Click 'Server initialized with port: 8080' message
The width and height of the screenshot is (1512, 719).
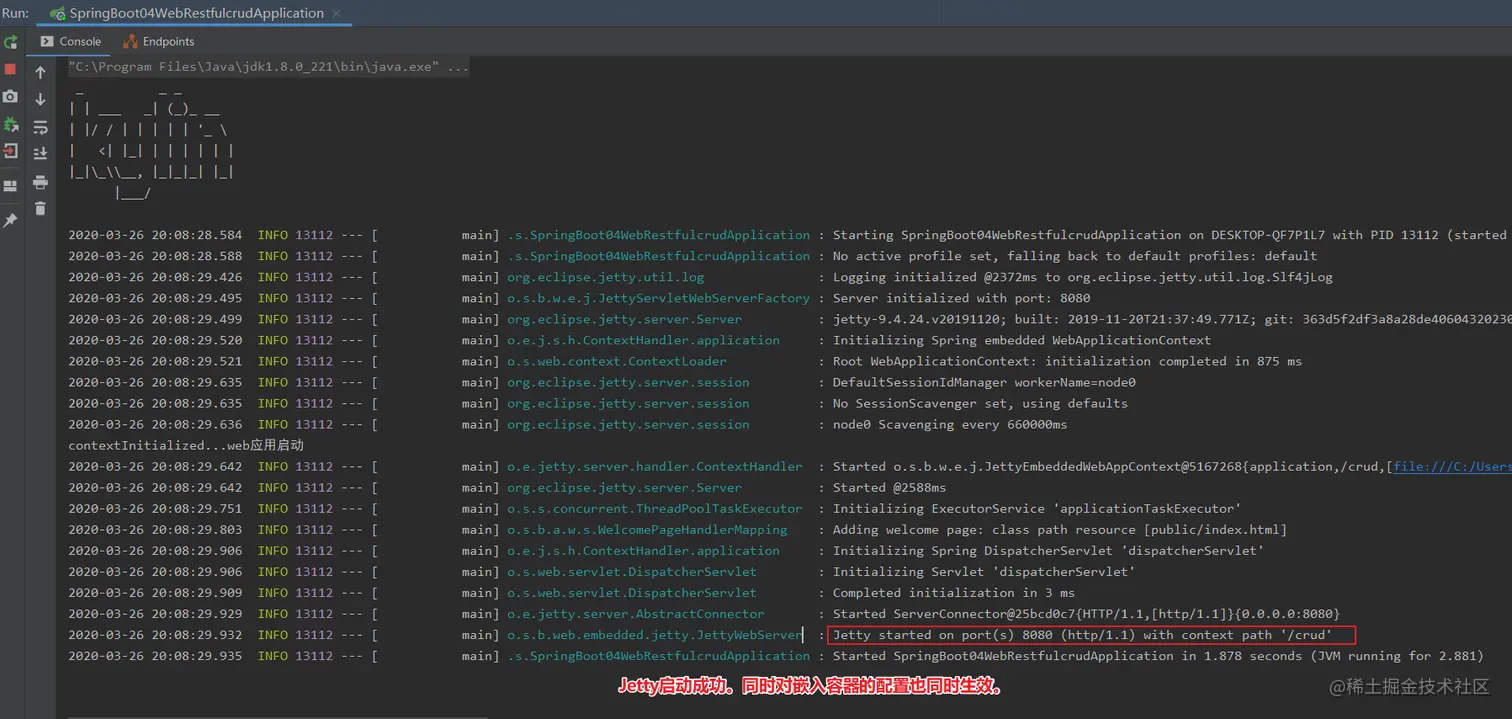coord(962,298)
